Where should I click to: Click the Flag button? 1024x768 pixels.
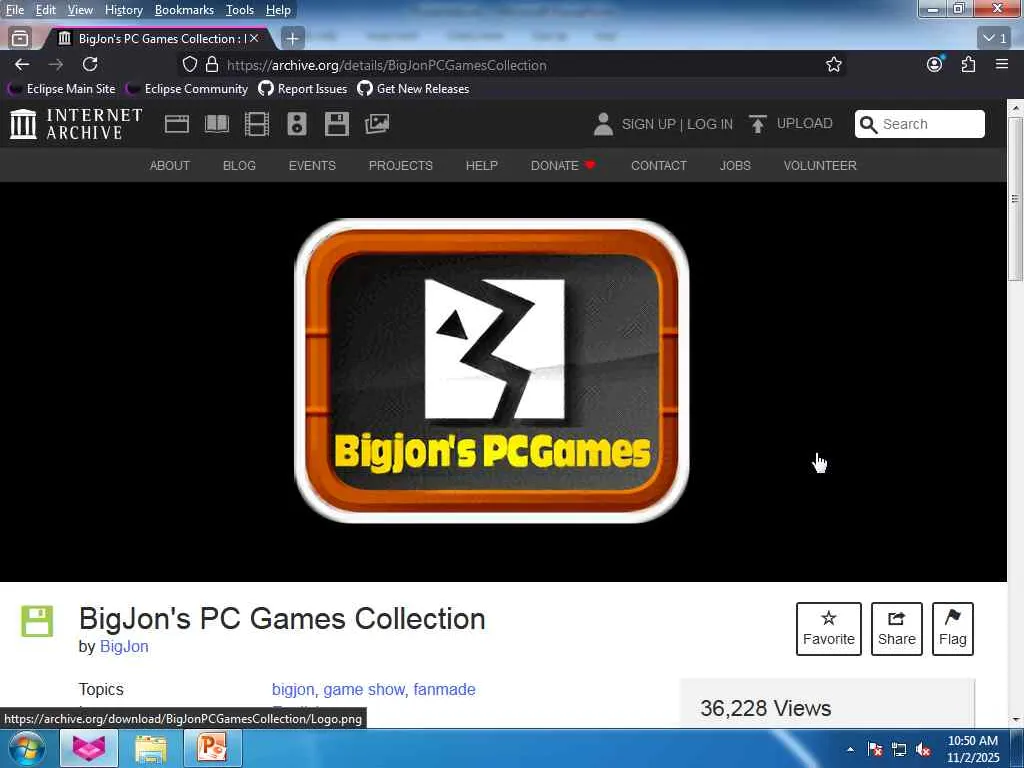click(x=952, y=628)
